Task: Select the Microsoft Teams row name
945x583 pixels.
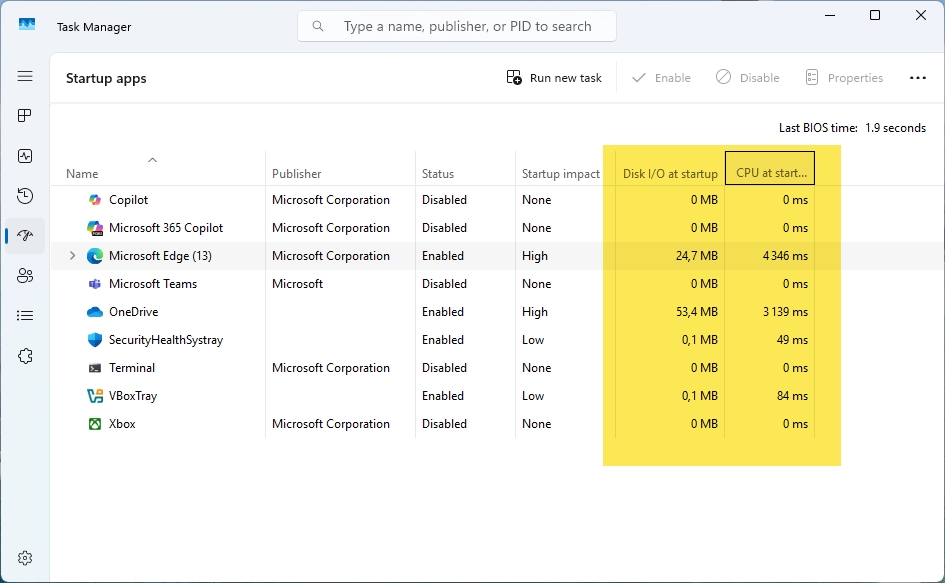Action: (x=152, y=284)
